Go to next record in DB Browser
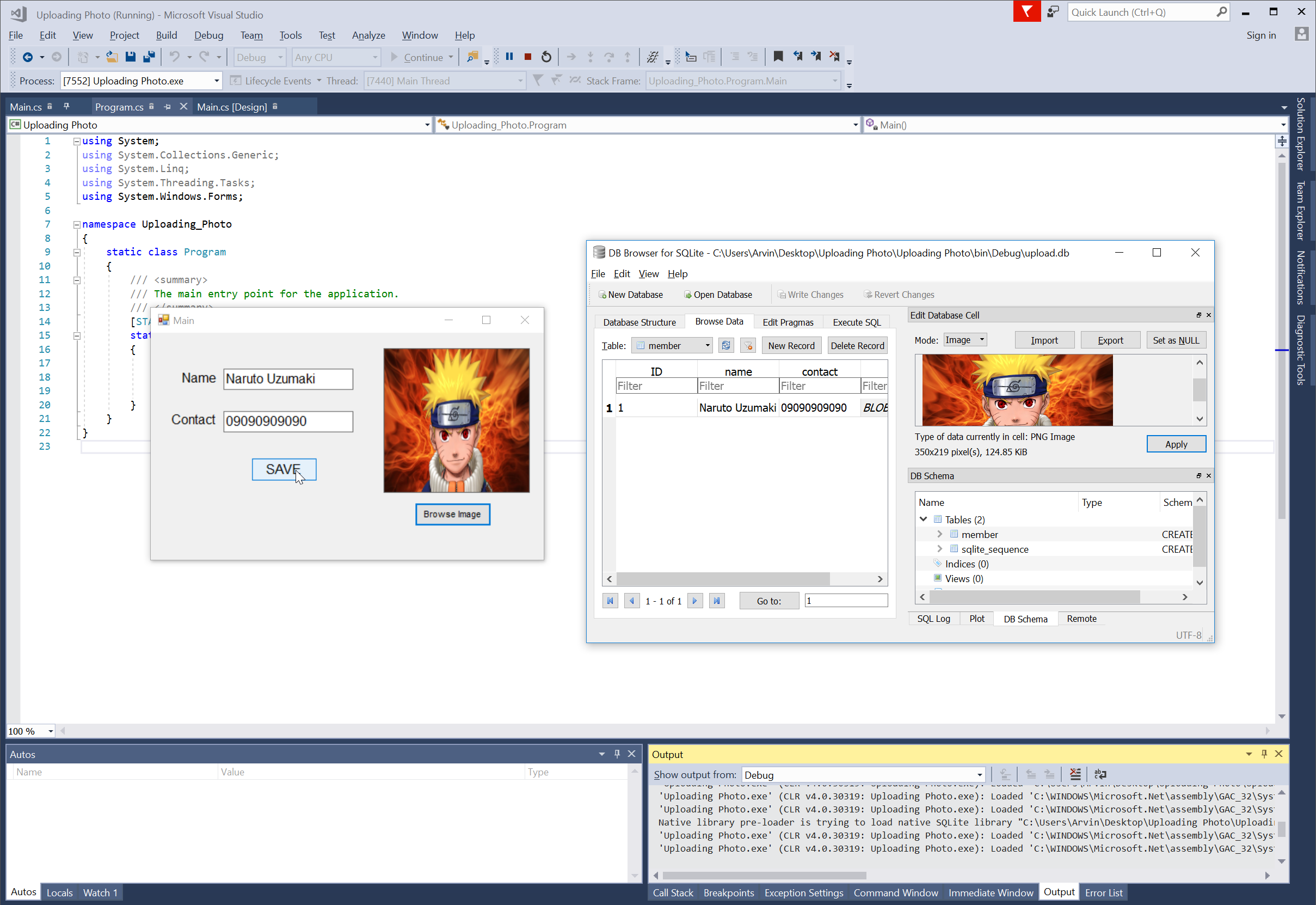Screen dimensions: 1316x905 [695, 601]
